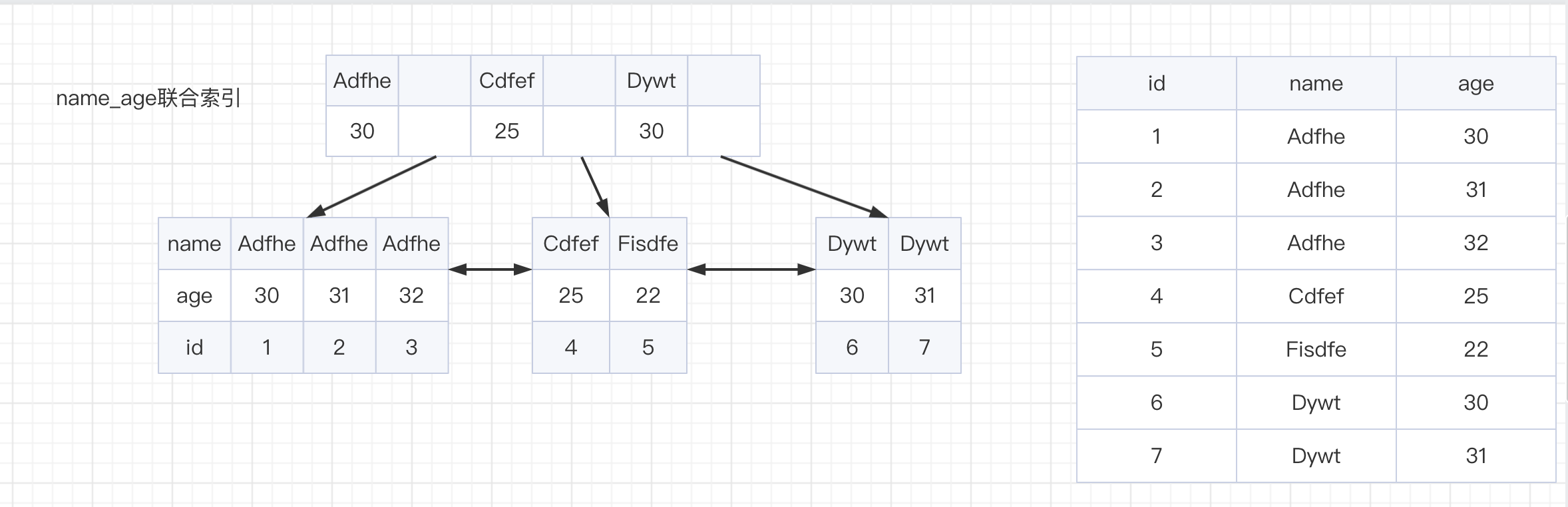Select the 'id' column header in data table
Viewport: 1568px width, 507px height.
(x=1157, y=83)
